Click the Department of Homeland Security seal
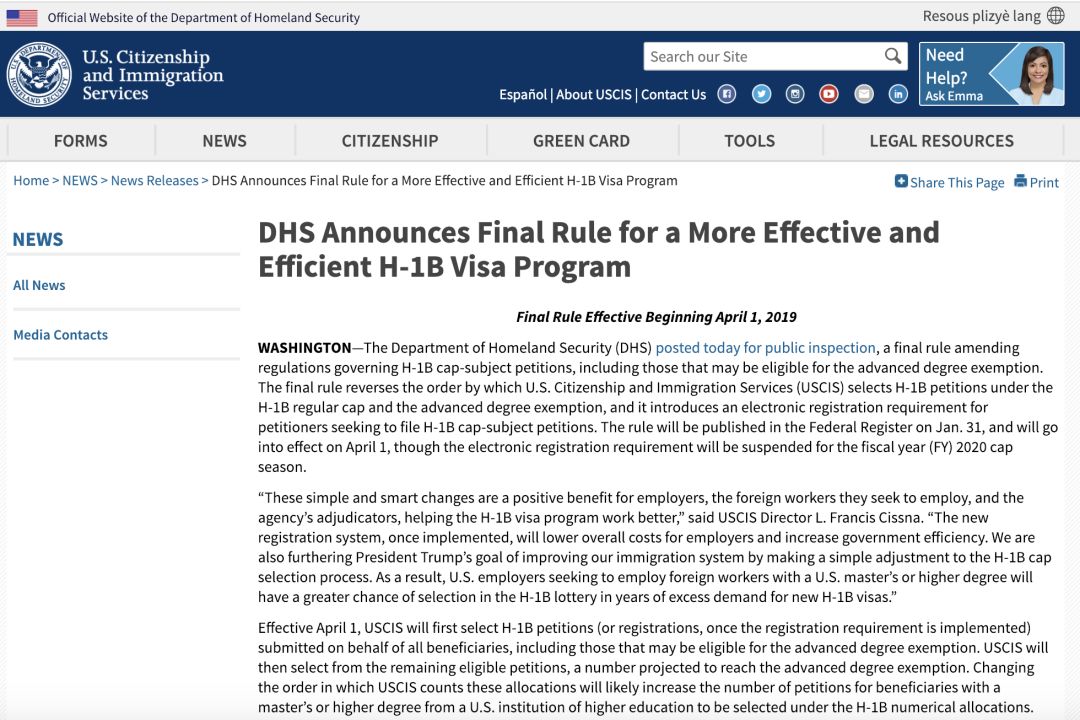The height and width of the screenshot is (720, 1080). [39, 74]
